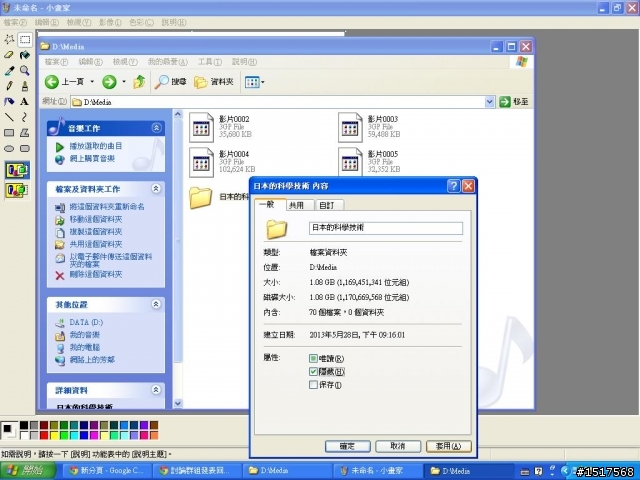This screenshot has height=480, width=640.
Task: Collapse the 檔案及資料夾工作 panel
Action: click(x=156, y=189)
